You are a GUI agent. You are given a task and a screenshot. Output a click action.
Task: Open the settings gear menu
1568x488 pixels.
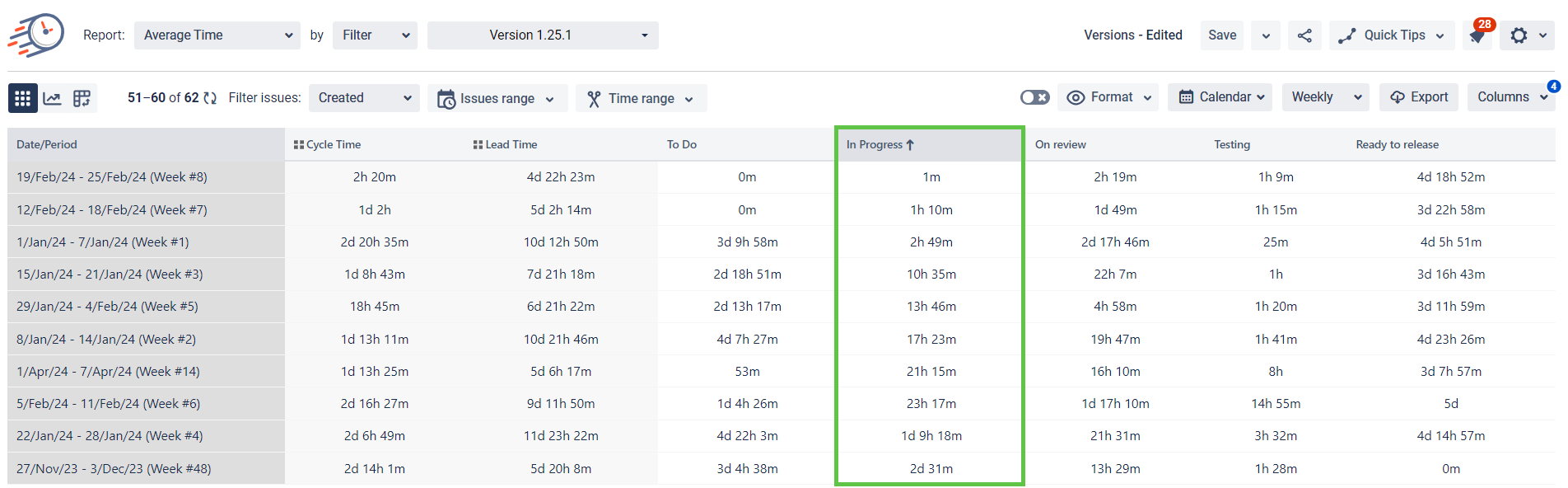click(1519, 35)
